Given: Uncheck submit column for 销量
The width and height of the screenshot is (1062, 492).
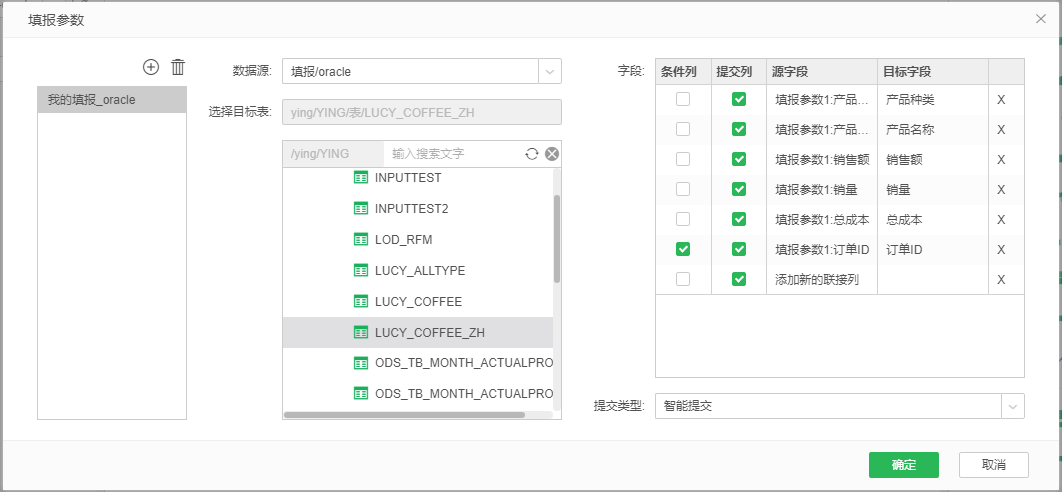Looking at the screenshot, I should click(738, 189).
